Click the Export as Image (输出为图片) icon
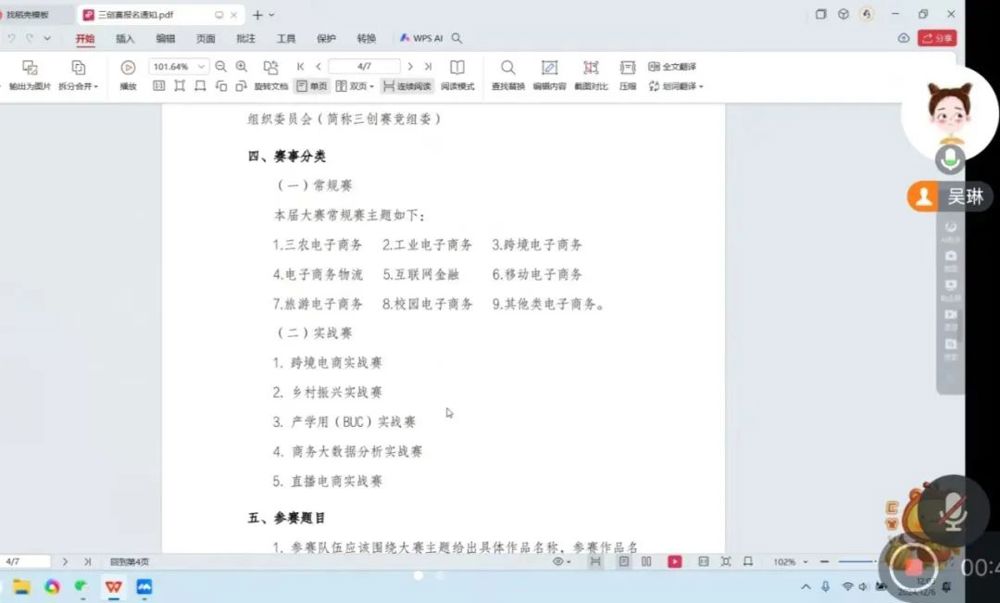 (30, 68)
